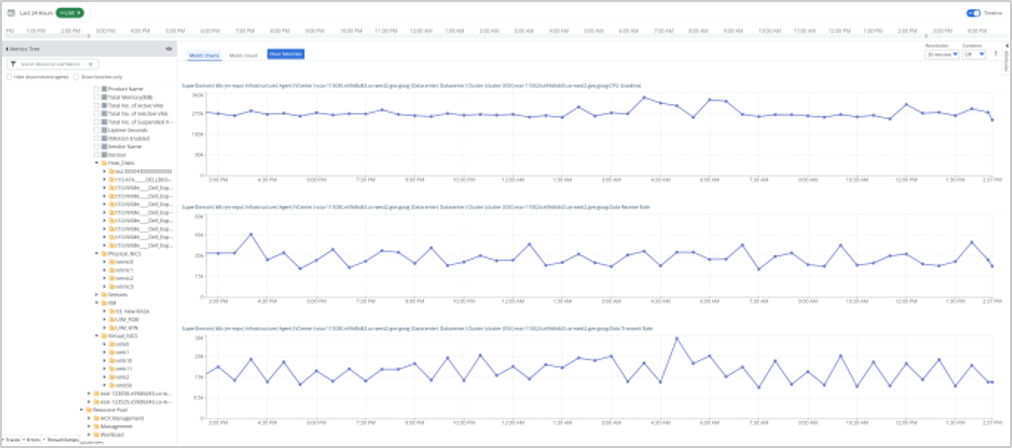Select the Management folder under Resource Pool
This screenshot has width=1012, height=448.
point(112,426)
